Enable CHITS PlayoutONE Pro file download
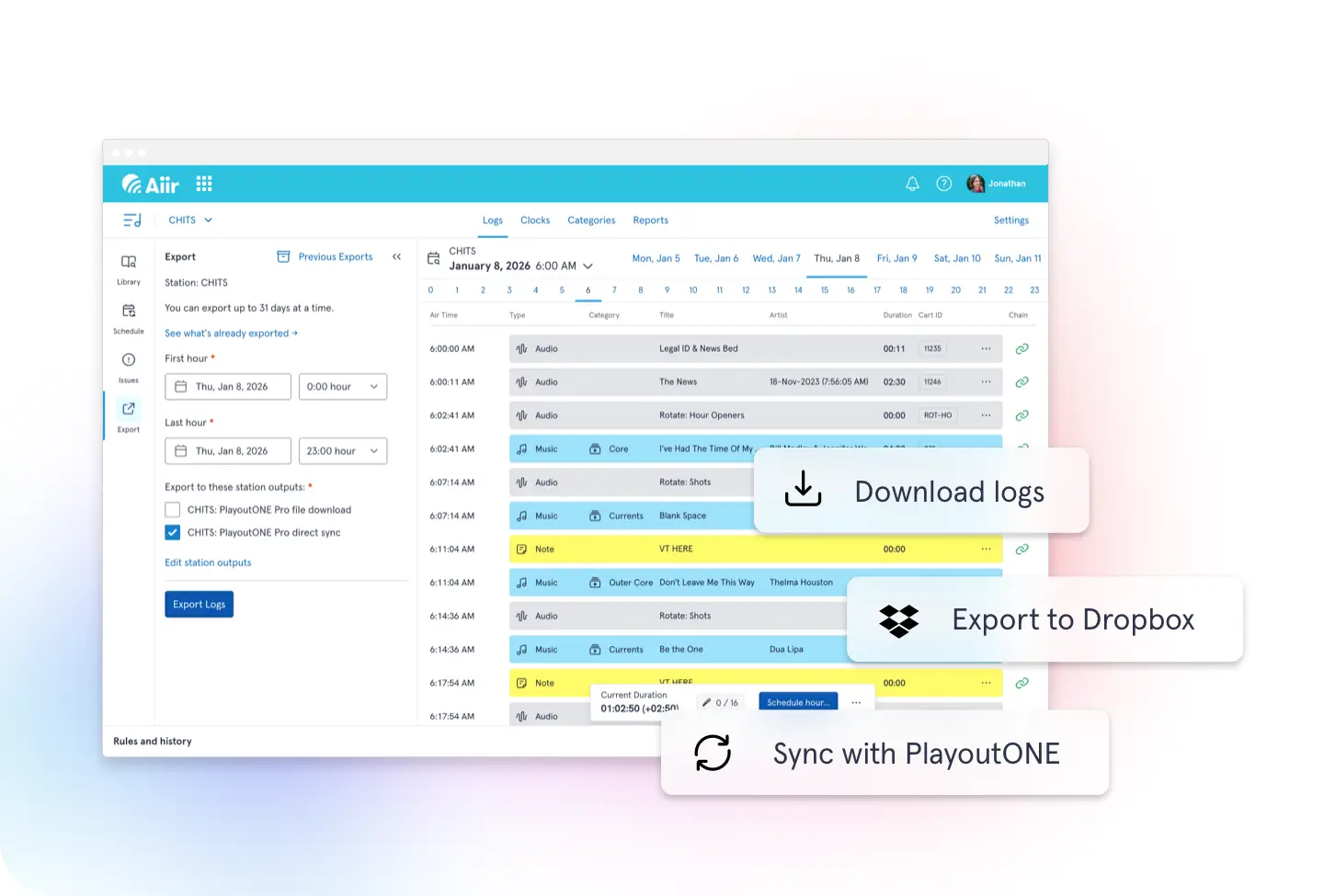1324x896 pixels. 172,509
